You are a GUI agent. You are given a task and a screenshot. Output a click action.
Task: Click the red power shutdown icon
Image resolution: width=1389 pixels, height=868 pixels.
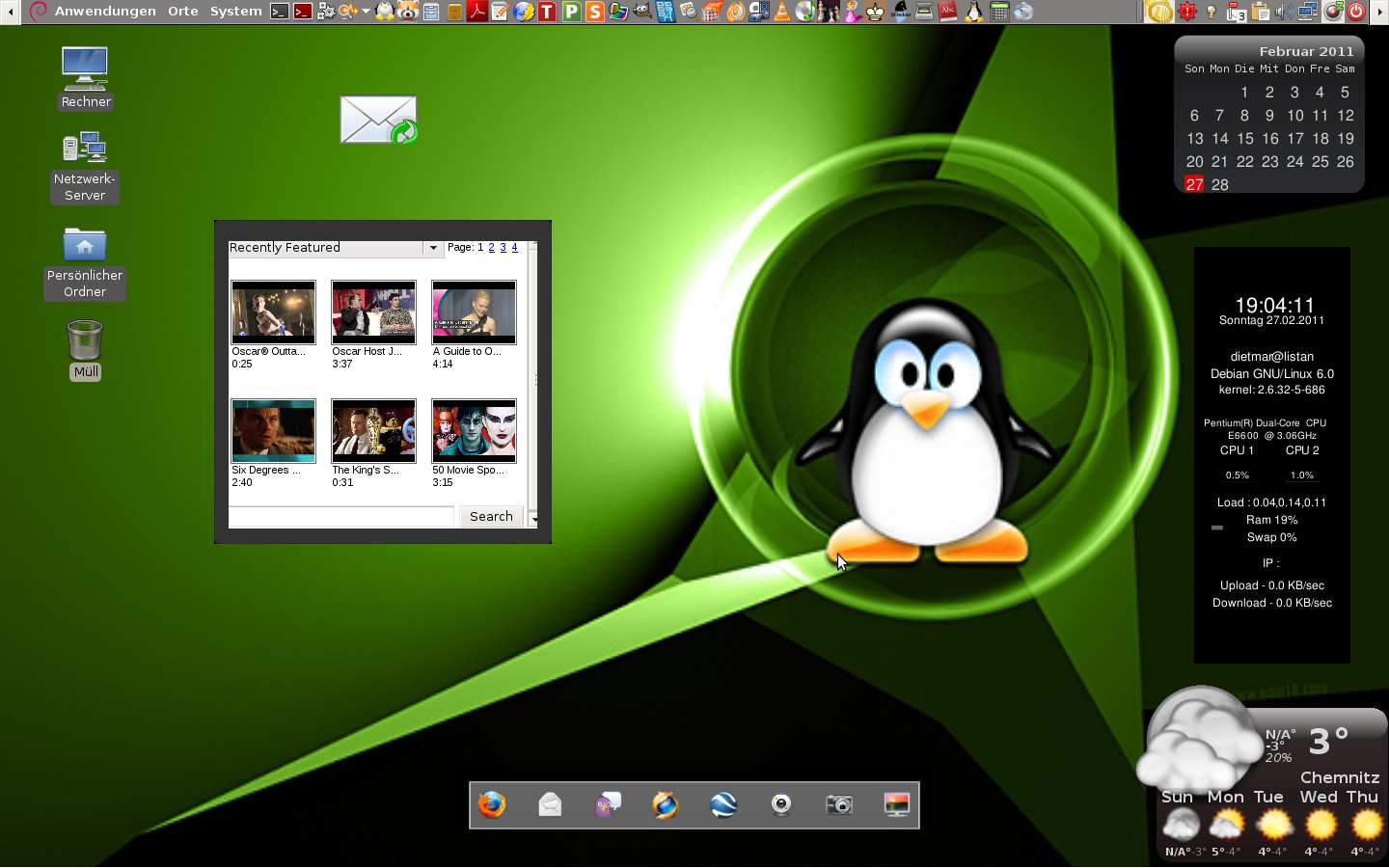1356,12
